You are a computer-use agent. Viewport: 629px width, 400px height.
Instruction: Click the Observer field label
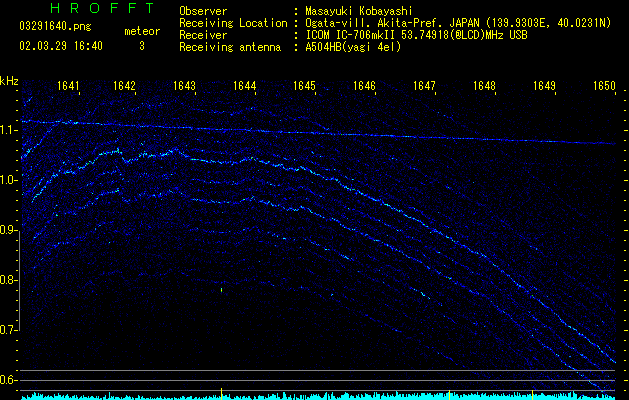point(203,11)
